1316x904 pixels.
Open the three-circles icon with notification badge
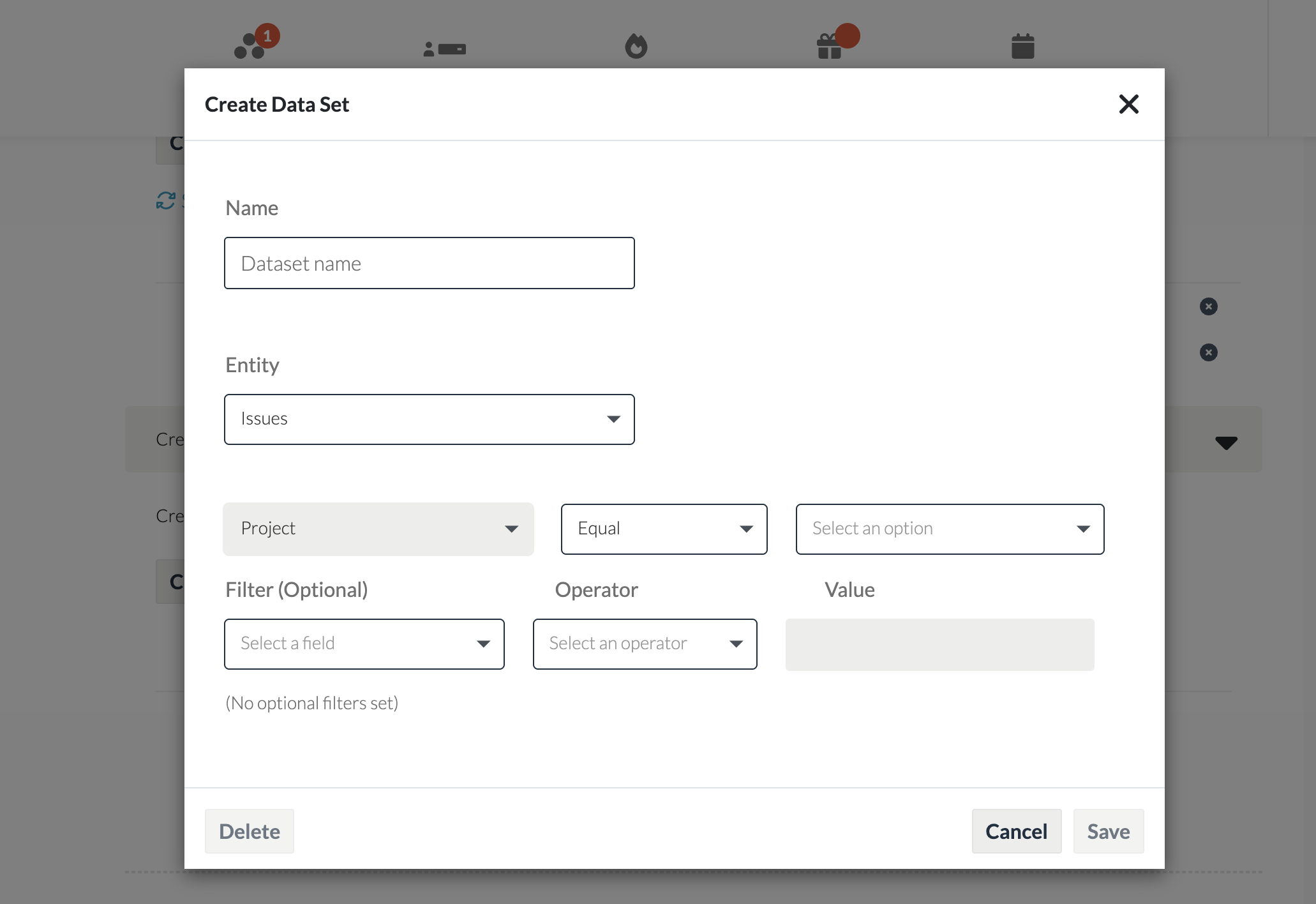[256, 43]
